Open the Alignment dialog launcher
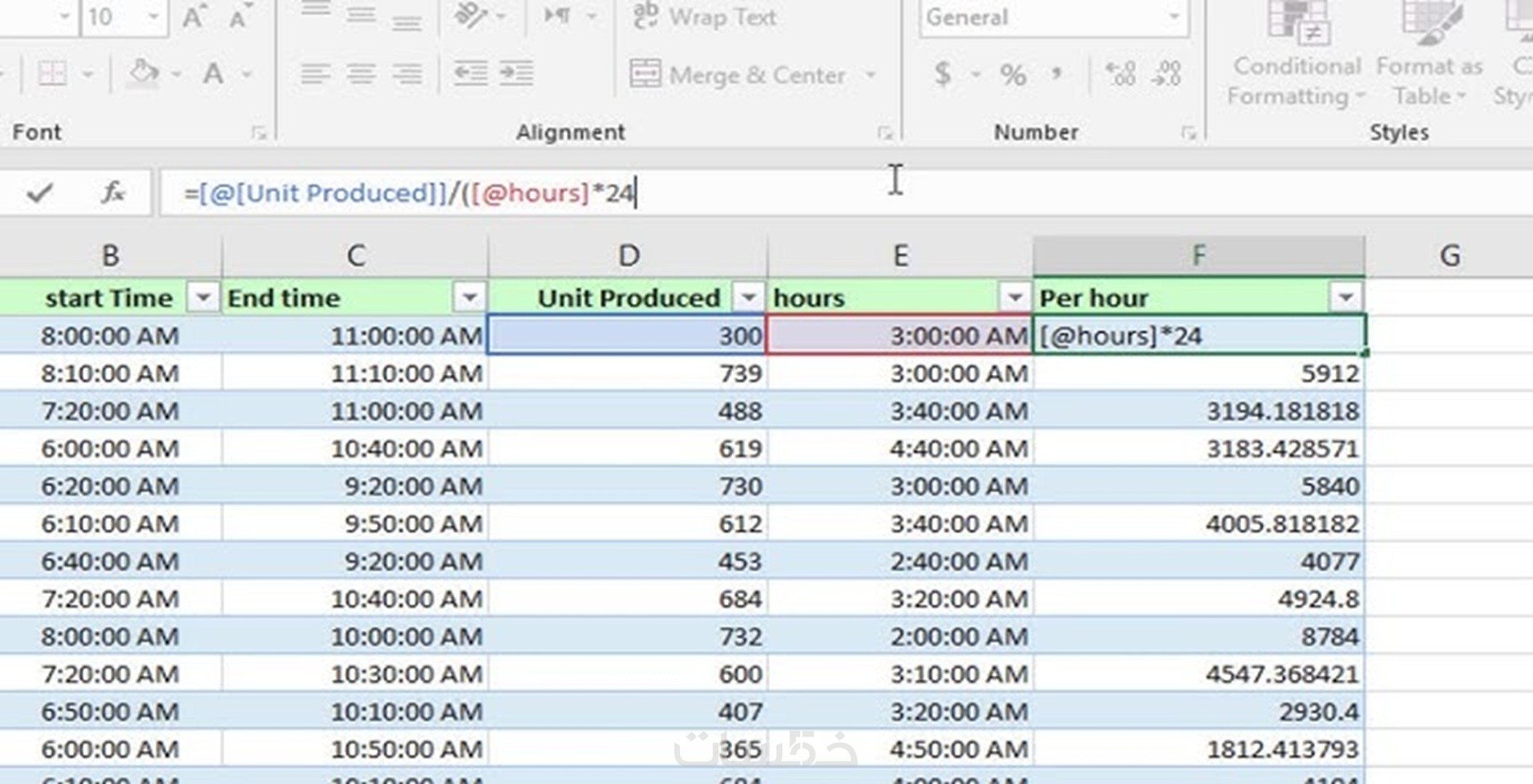The image size is (1533, 784). click(x=884, y=132)
